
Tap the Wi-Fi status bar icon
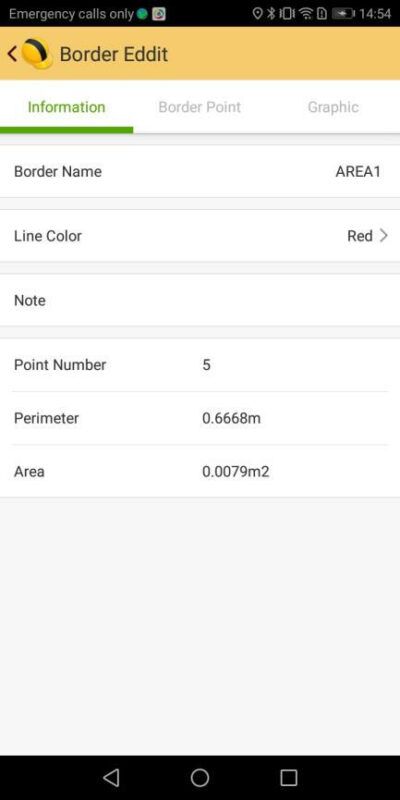306,14
